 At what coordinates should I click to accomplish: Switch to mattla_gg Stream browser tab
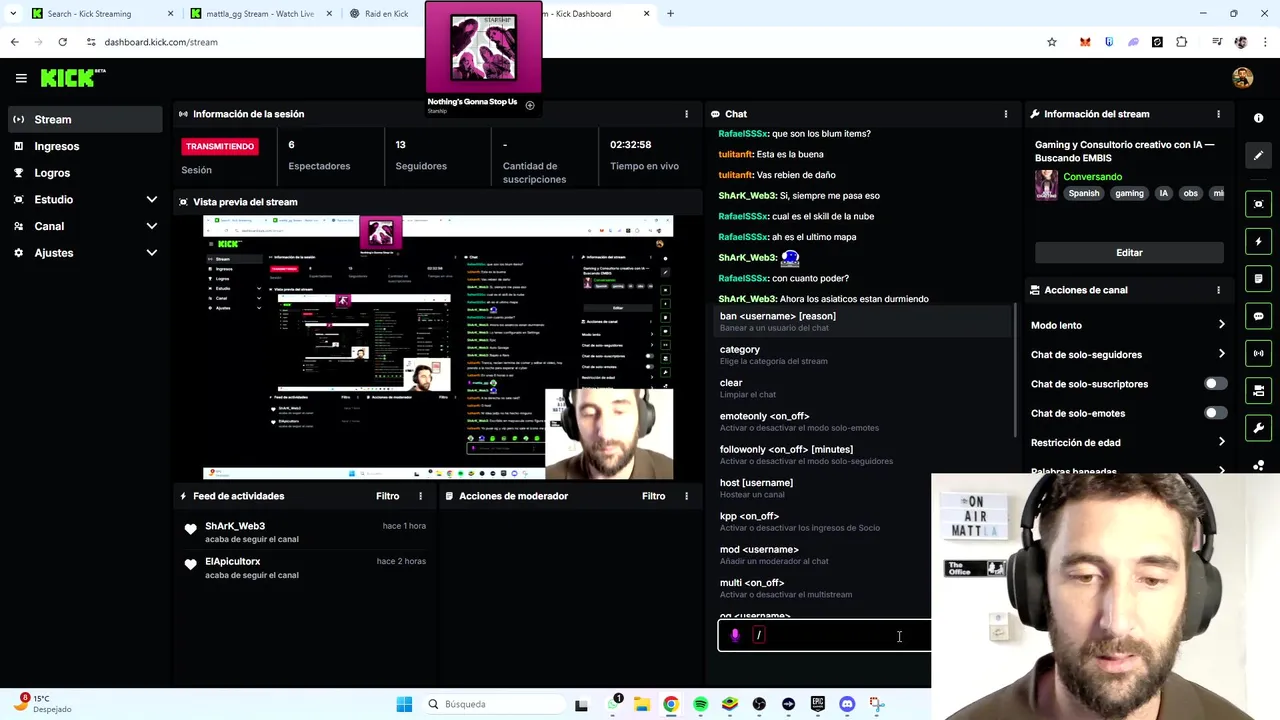click(258, 14)
